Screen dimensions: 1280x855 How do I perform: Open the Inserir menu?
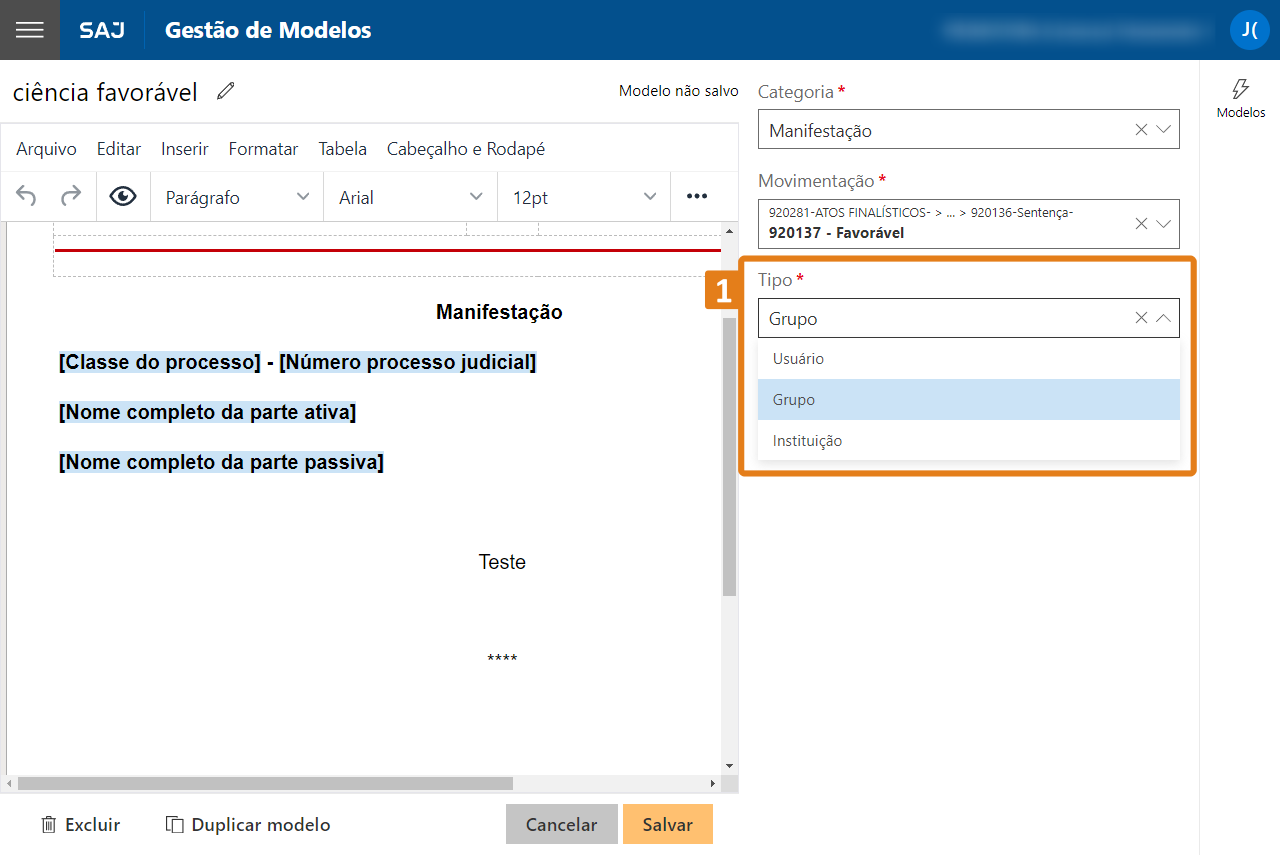[184, 149]
